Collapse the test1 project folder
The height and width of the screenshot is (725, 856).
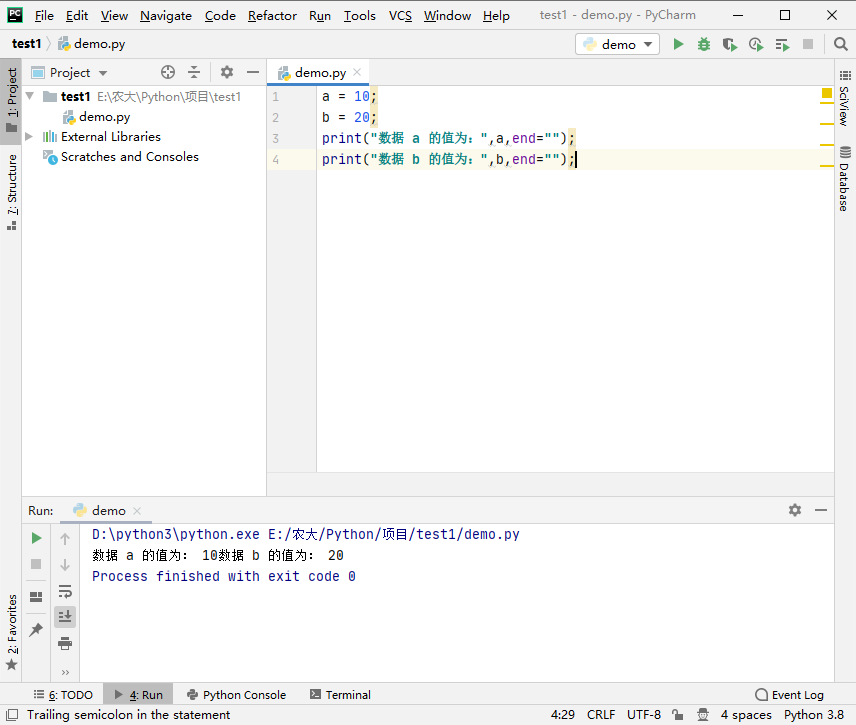pyautogui.click(x=29, y=97)
